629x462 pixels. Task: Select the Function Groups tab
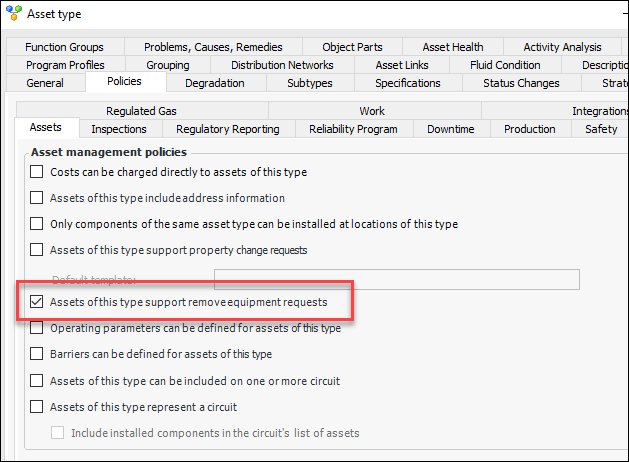[64, 47]
